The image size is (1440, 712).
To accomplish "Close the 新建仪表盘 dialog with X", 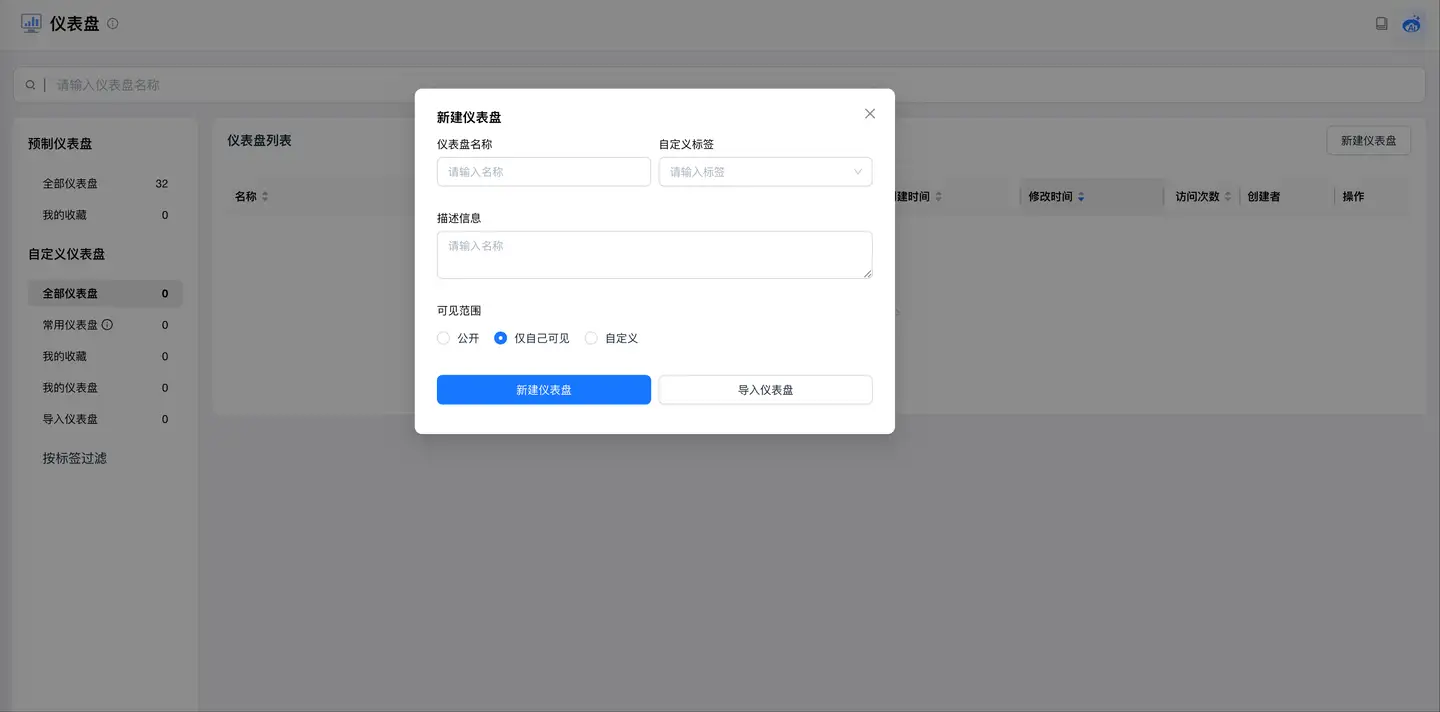I will click(x=870, y=114).
